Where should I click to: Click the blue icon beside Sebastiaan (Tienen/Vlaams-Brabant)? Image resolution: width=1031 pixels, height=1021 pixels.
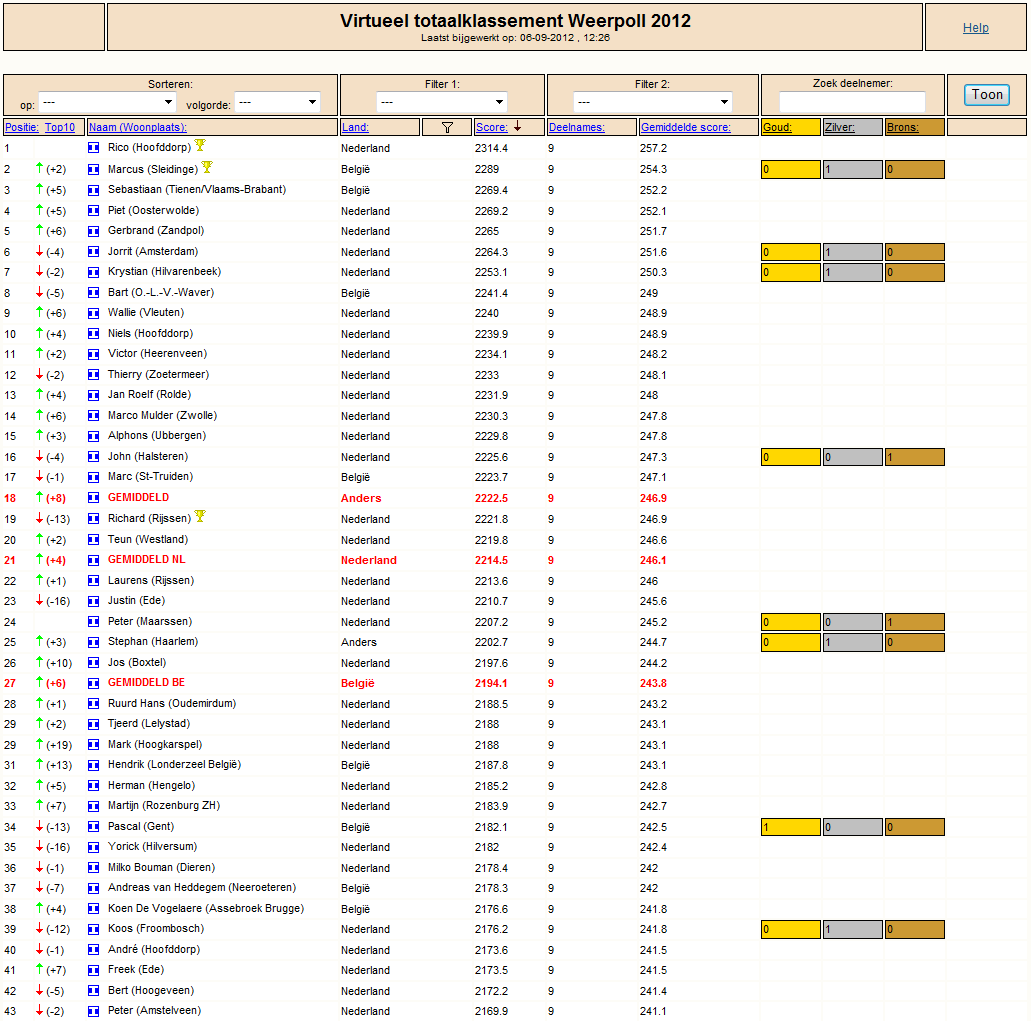[x=93, y=190]
